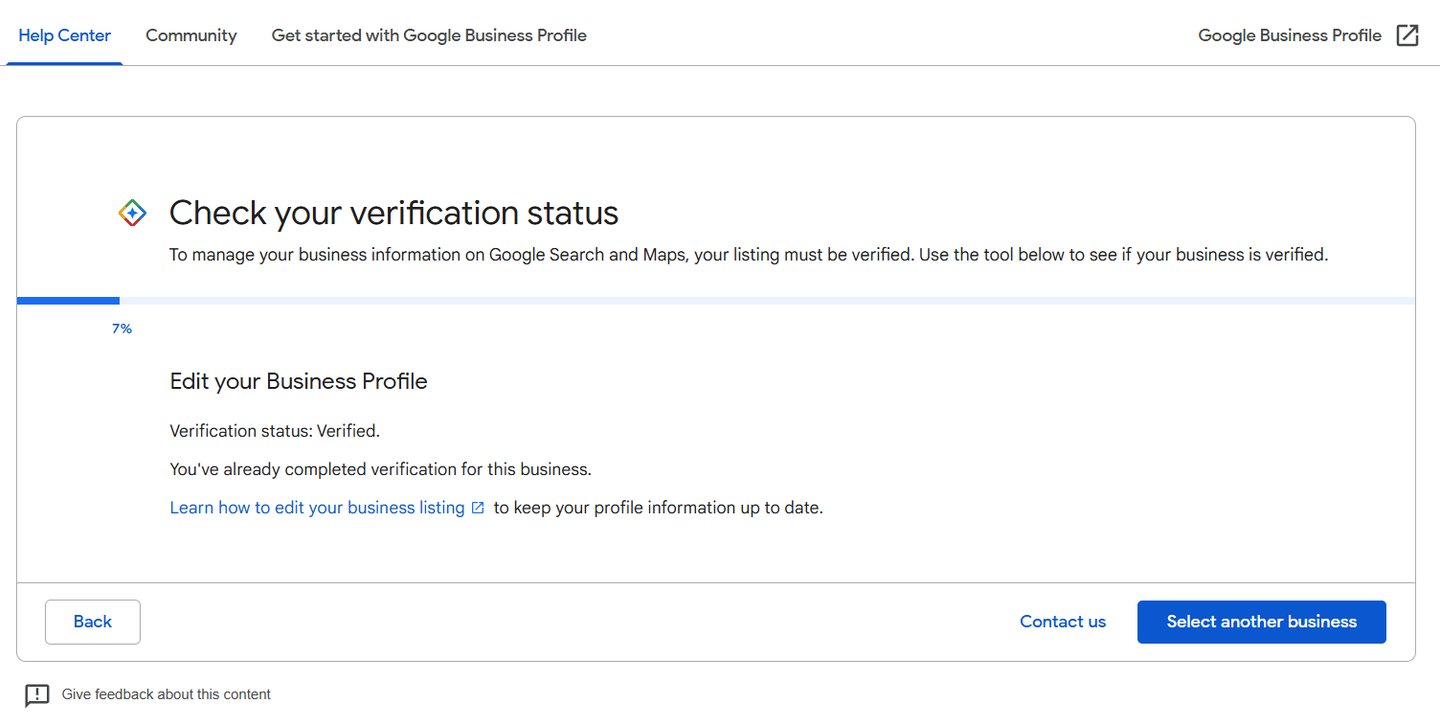Open the Community tab
Screen dimensions: 1440x726
191,35
